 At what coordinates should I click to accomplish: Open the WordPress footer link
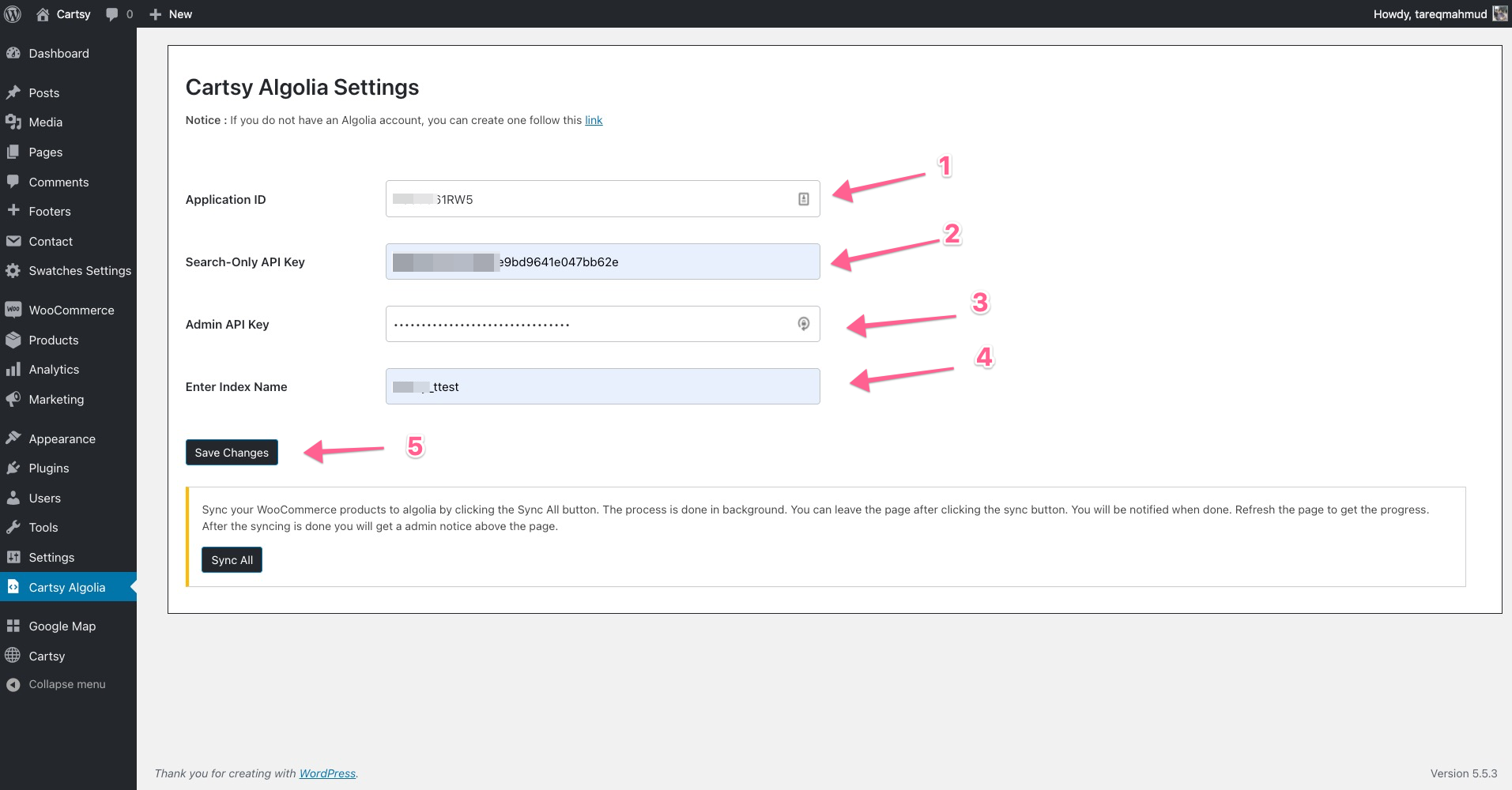(327, 773)
